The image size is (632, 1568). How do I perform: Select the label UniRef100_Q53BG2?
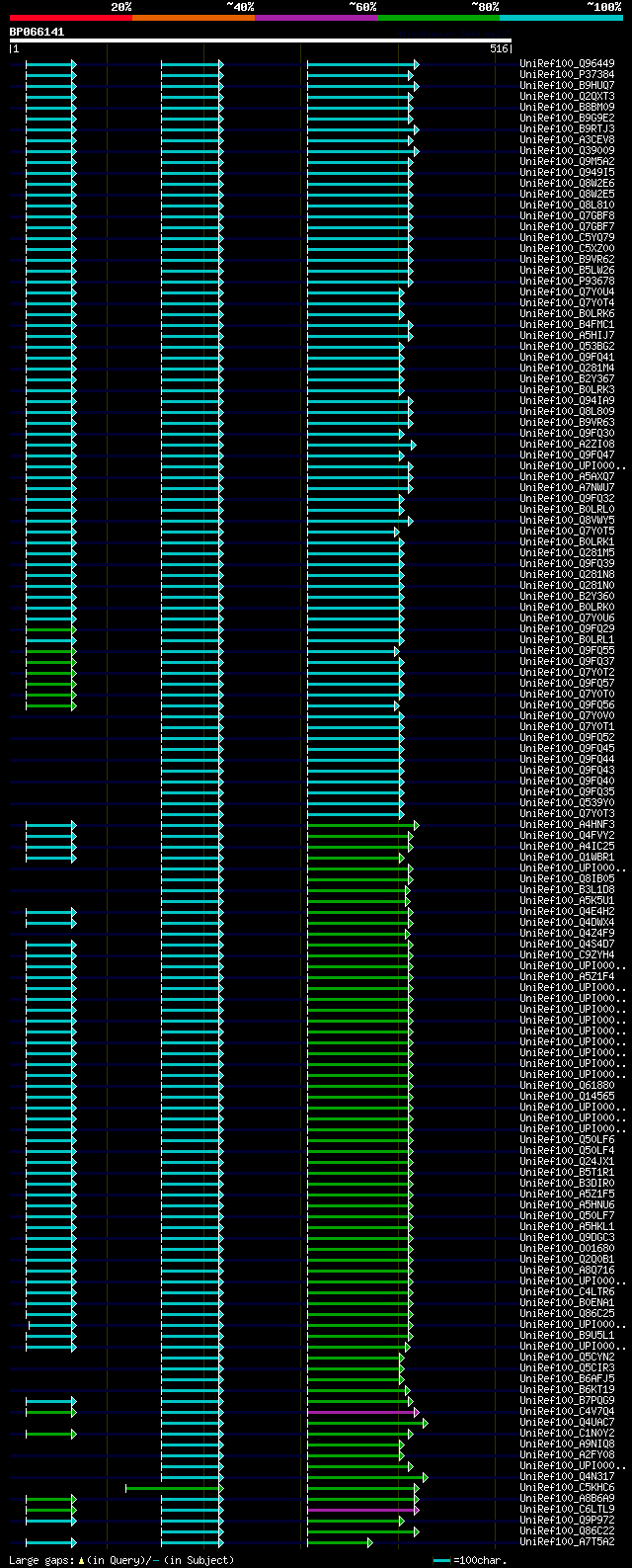tap(567, 347)
